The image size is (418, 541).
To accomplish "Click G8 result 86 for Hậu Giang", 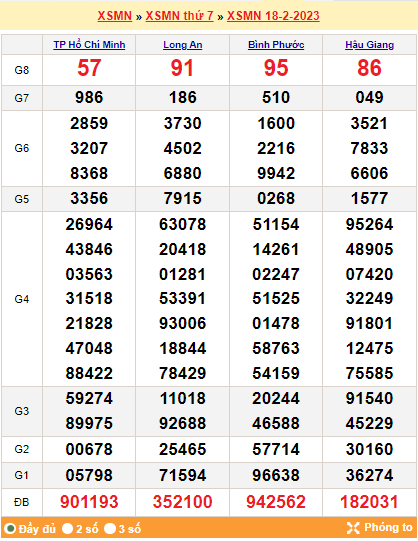I will [369, 68].
